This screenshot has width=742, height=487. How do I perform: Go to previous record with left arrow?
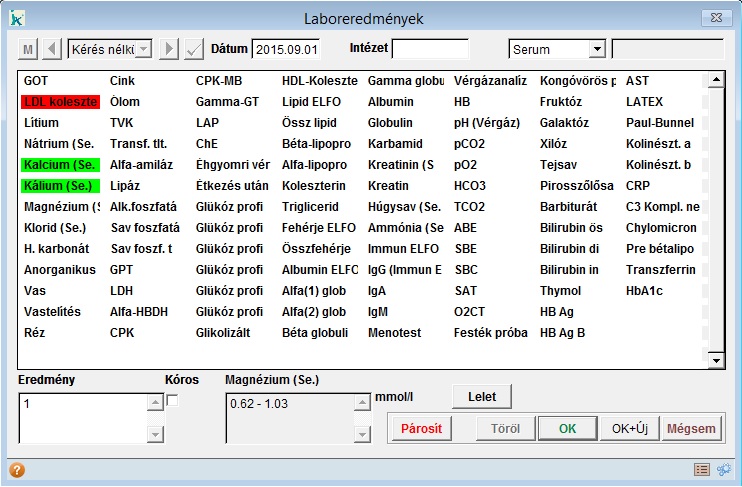coord(52,49)
